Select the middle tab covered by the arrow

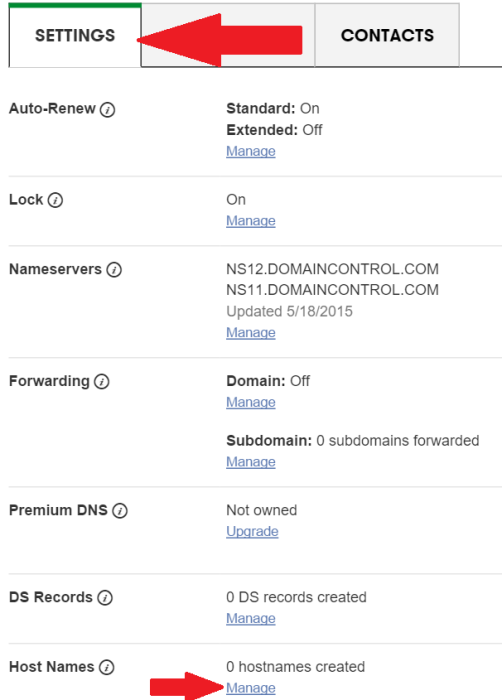[228, 35]
